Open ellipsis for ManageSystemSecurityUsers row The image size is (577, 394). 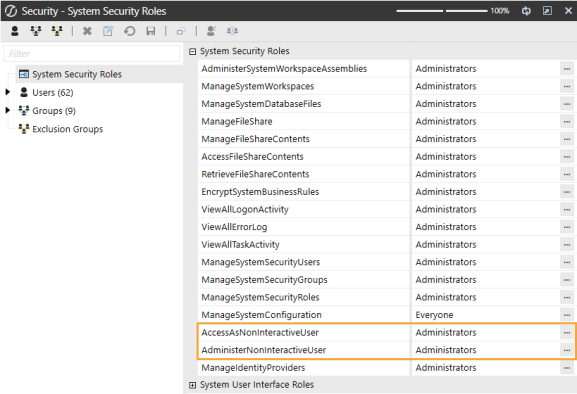567,262
